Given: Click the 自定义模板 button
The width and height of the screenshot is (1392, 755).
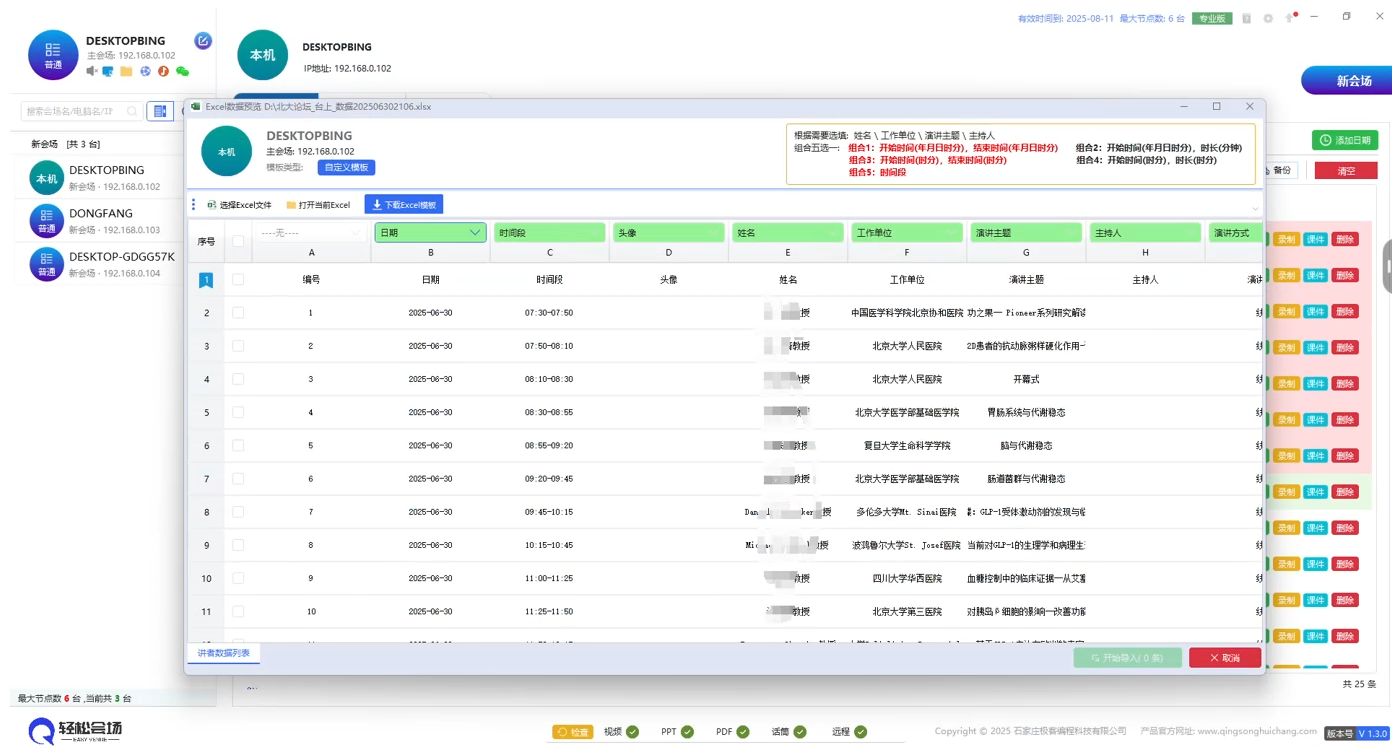Looking at the screenshot, I should pyautogui.click(x=347, y=167).
